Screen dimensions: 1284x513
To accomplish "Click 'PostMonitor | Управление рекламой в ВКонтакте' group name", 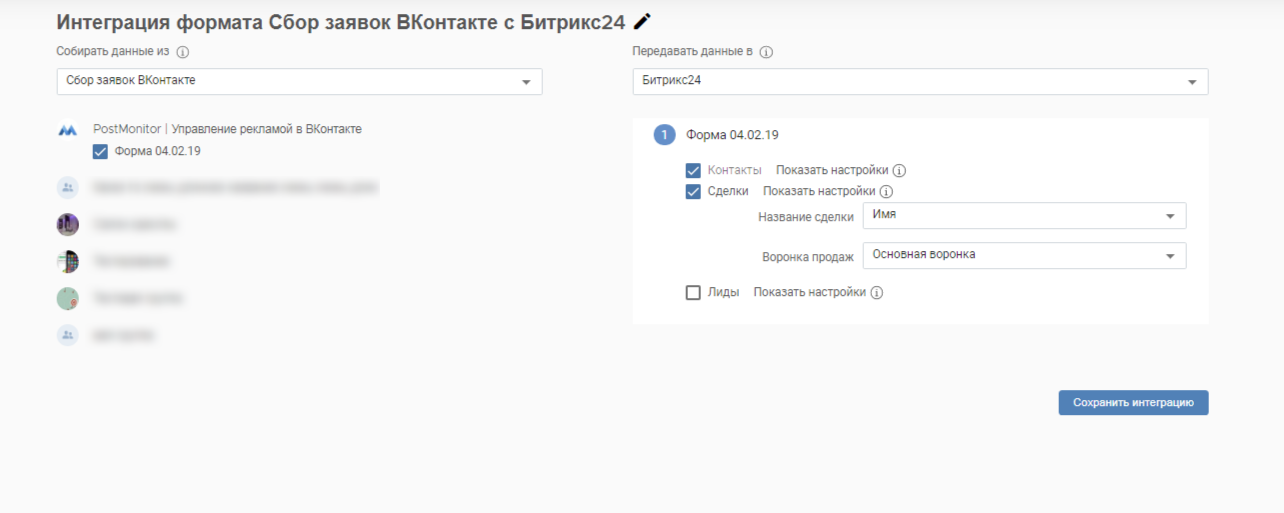I will pos(228,130).
